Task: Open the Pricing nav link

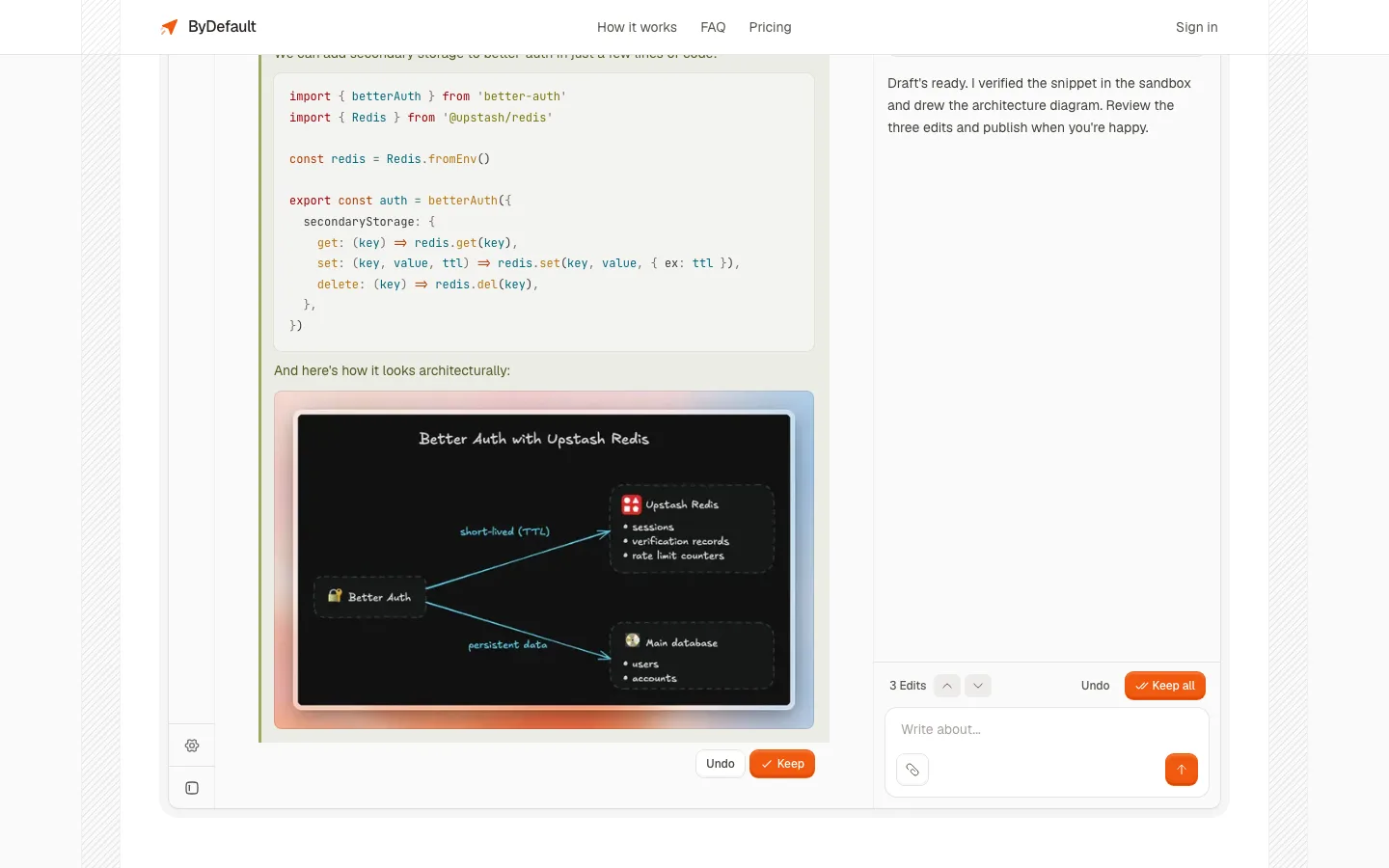Action: point(770,27)
